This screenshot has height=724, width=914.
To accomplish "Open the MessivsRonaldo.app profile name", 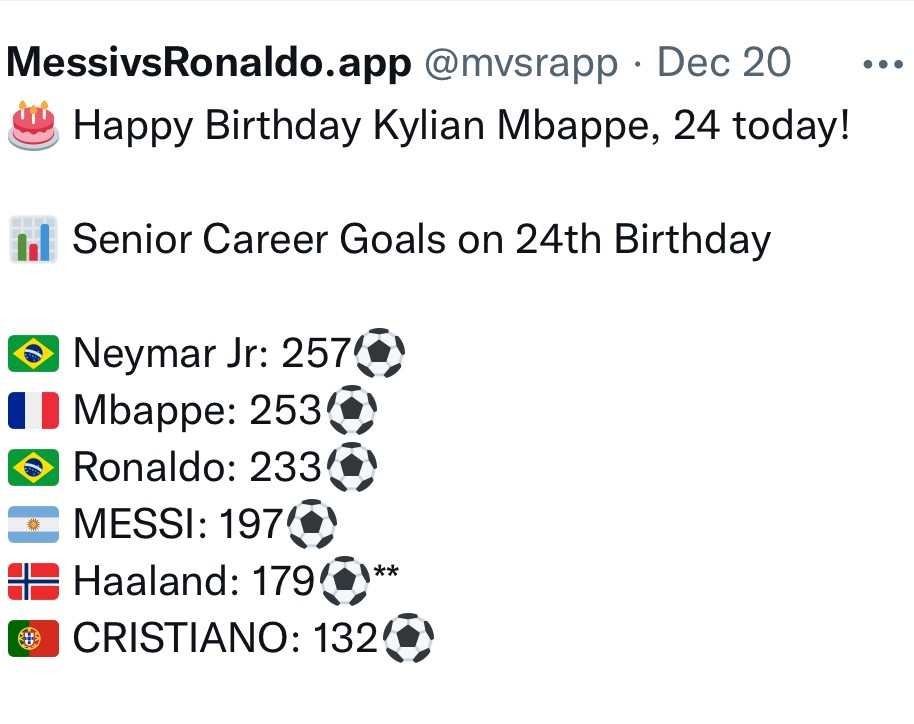I will click(209, 63).
